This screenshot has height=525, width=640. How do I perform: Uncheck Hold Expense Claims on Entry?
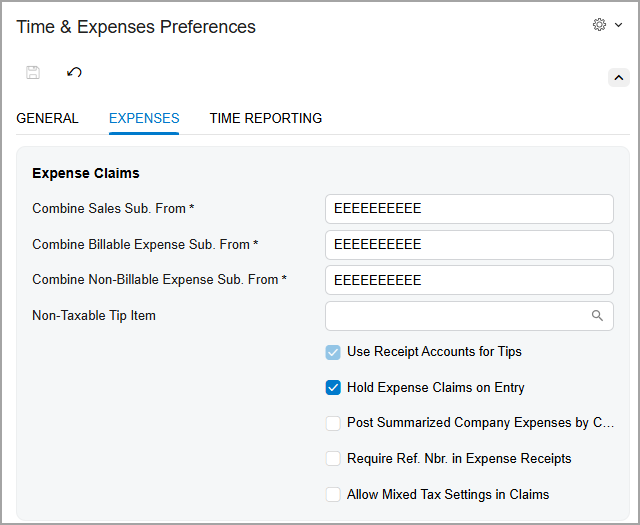(x=333, y=387)
